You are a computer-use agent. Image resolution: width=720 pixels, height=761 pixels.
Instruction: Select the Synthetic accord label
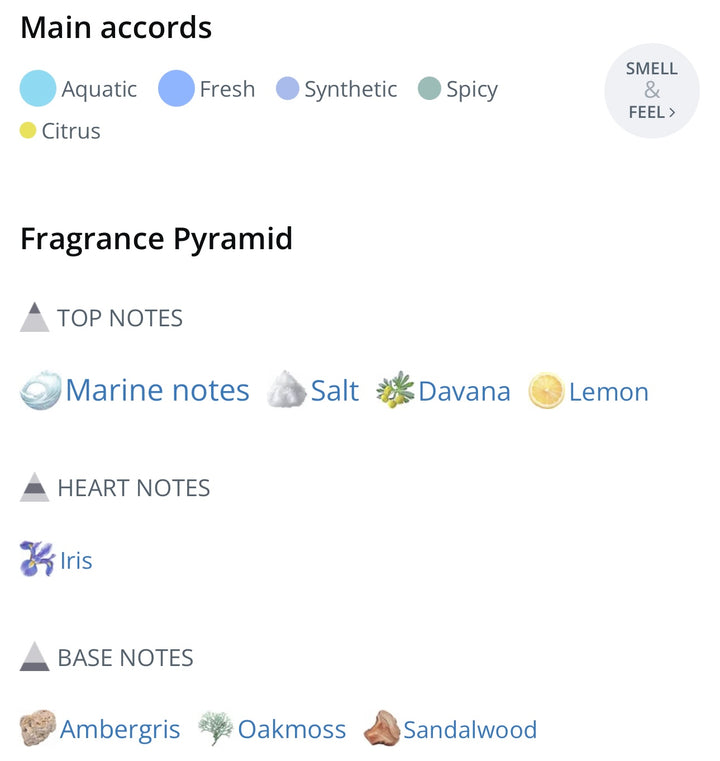[350, 89]
